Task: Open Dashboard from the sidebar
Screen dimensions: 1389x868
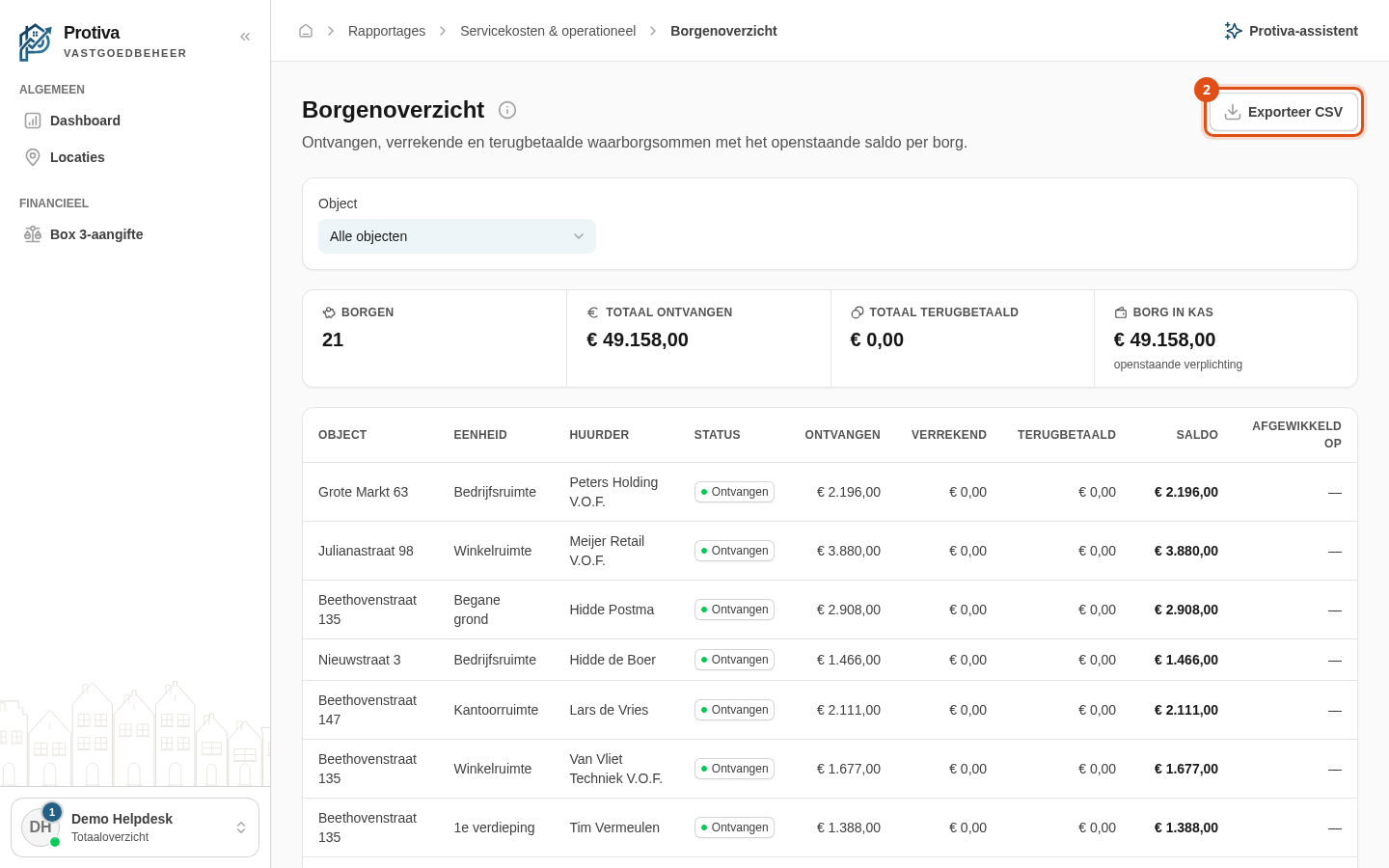Action: [x=135, y=121]
